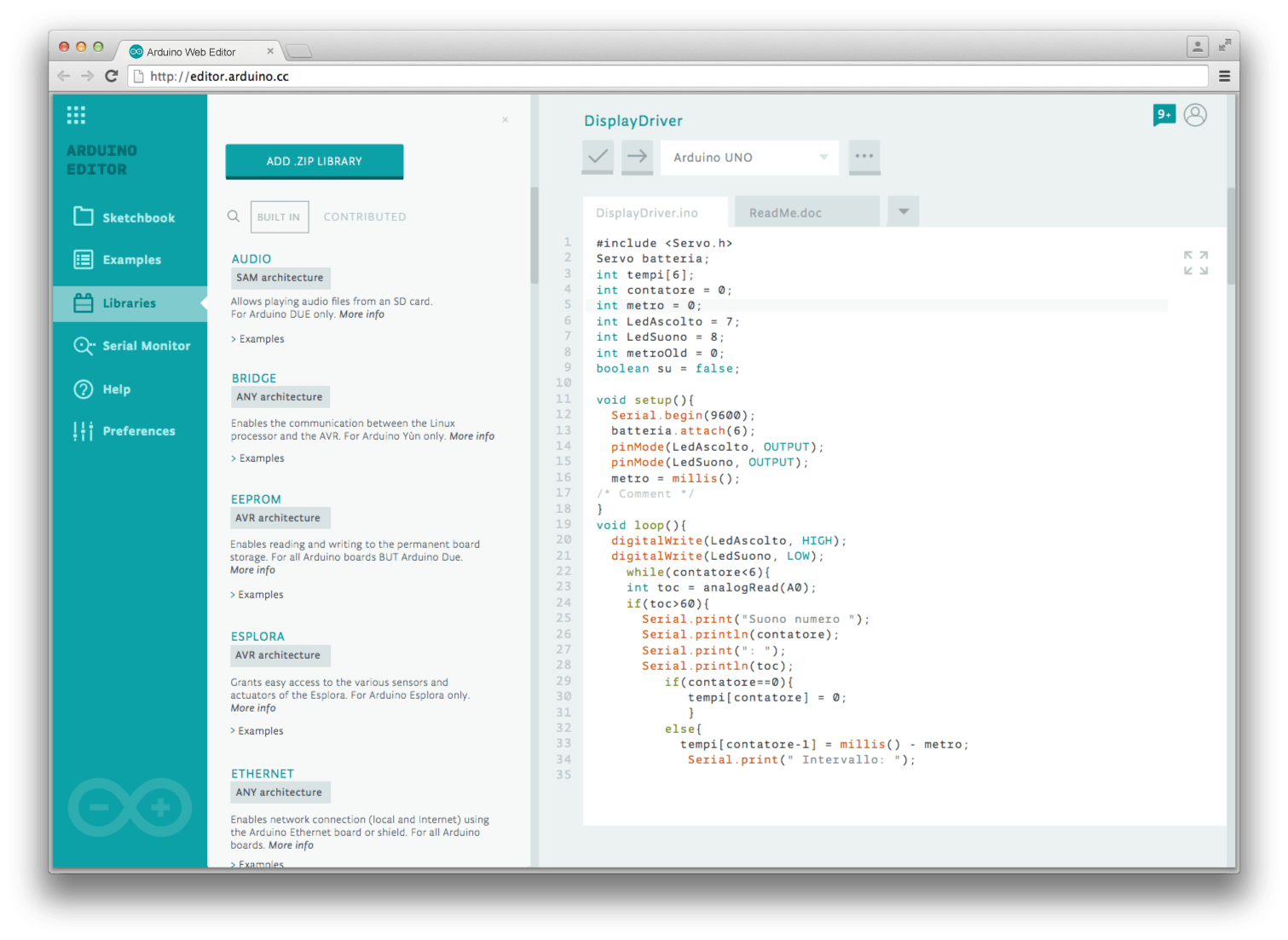Click the ADD .ZIP LIBRARY button
This screenshot has width=1288, height=940.
[314, 161]
